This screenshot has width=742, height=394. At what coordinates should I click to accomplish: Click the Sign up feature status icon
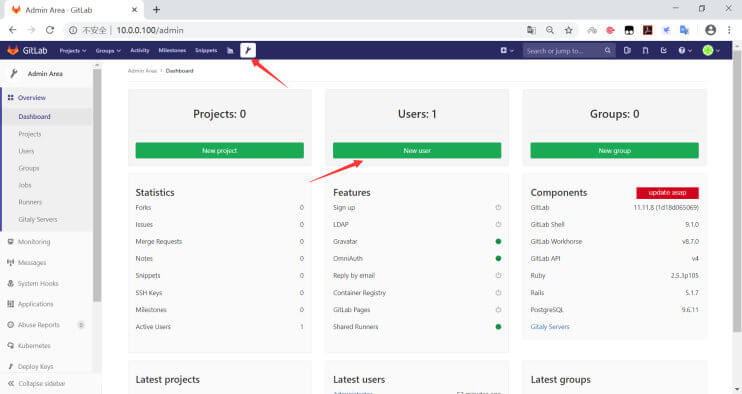coord(498,208)
